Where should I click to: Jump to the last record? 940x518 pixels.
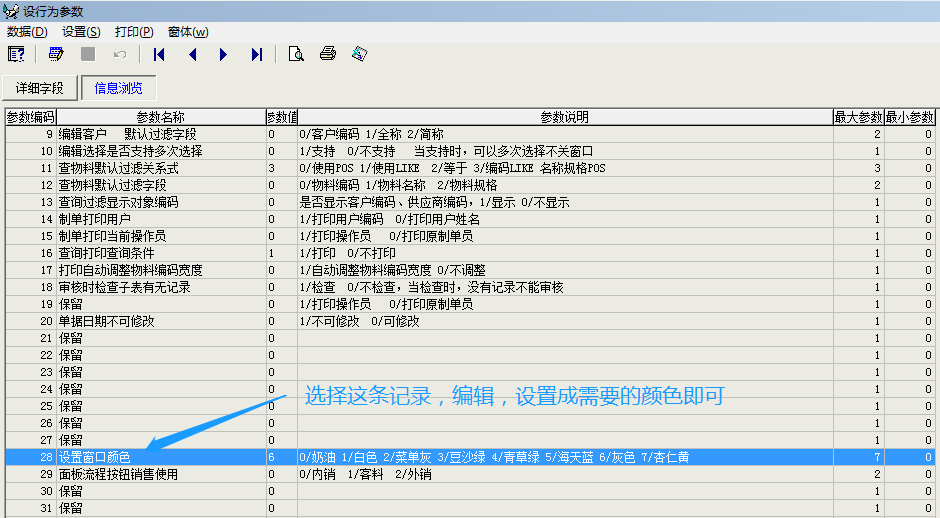pos(257,54)
